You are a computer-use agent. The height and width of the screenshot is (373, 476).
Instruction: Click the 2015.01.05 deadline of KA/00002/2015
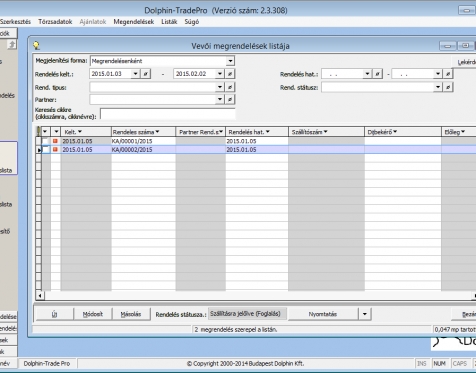click(242, 150)
